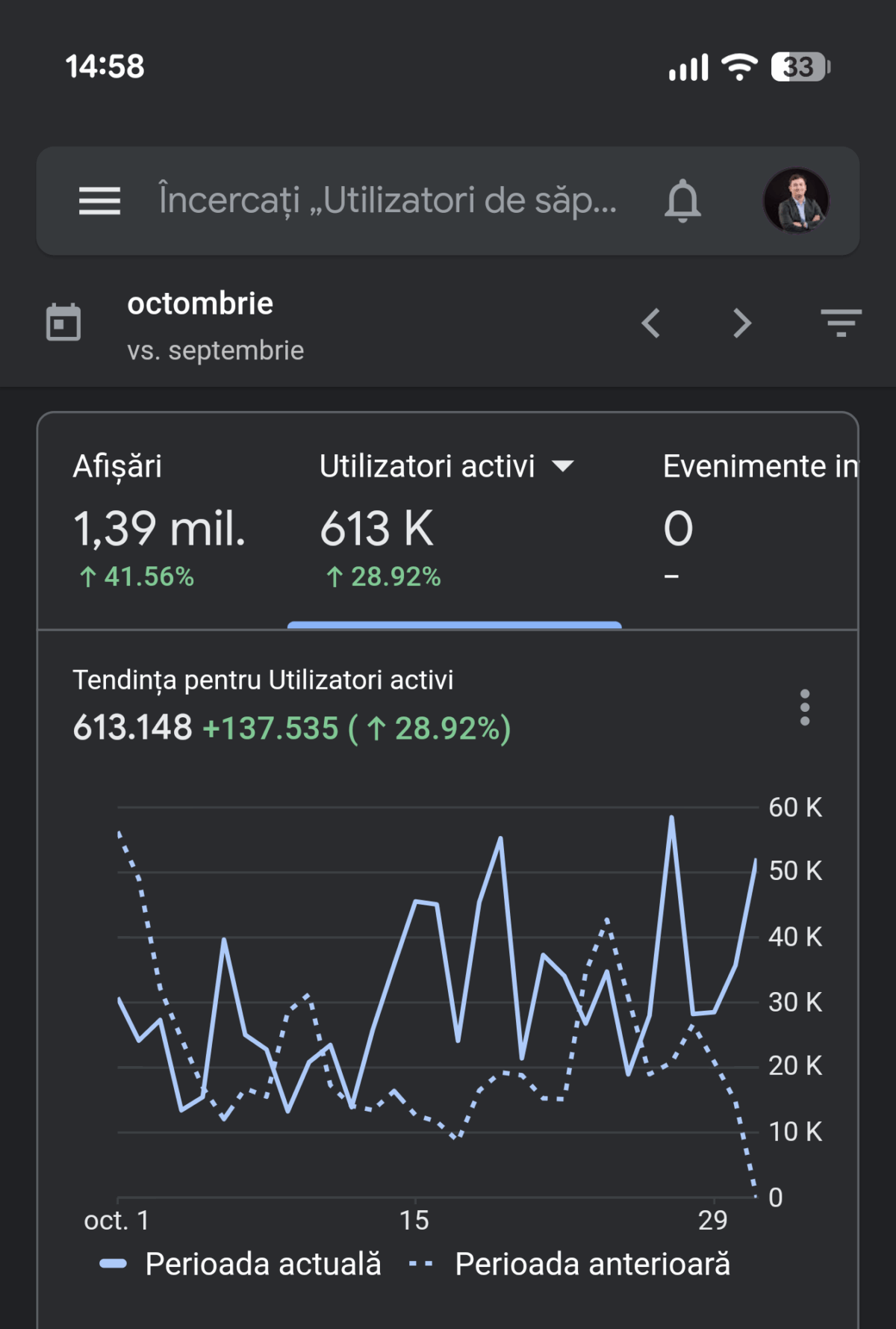Open chart three-dot overflow menu

coord(804,707)
